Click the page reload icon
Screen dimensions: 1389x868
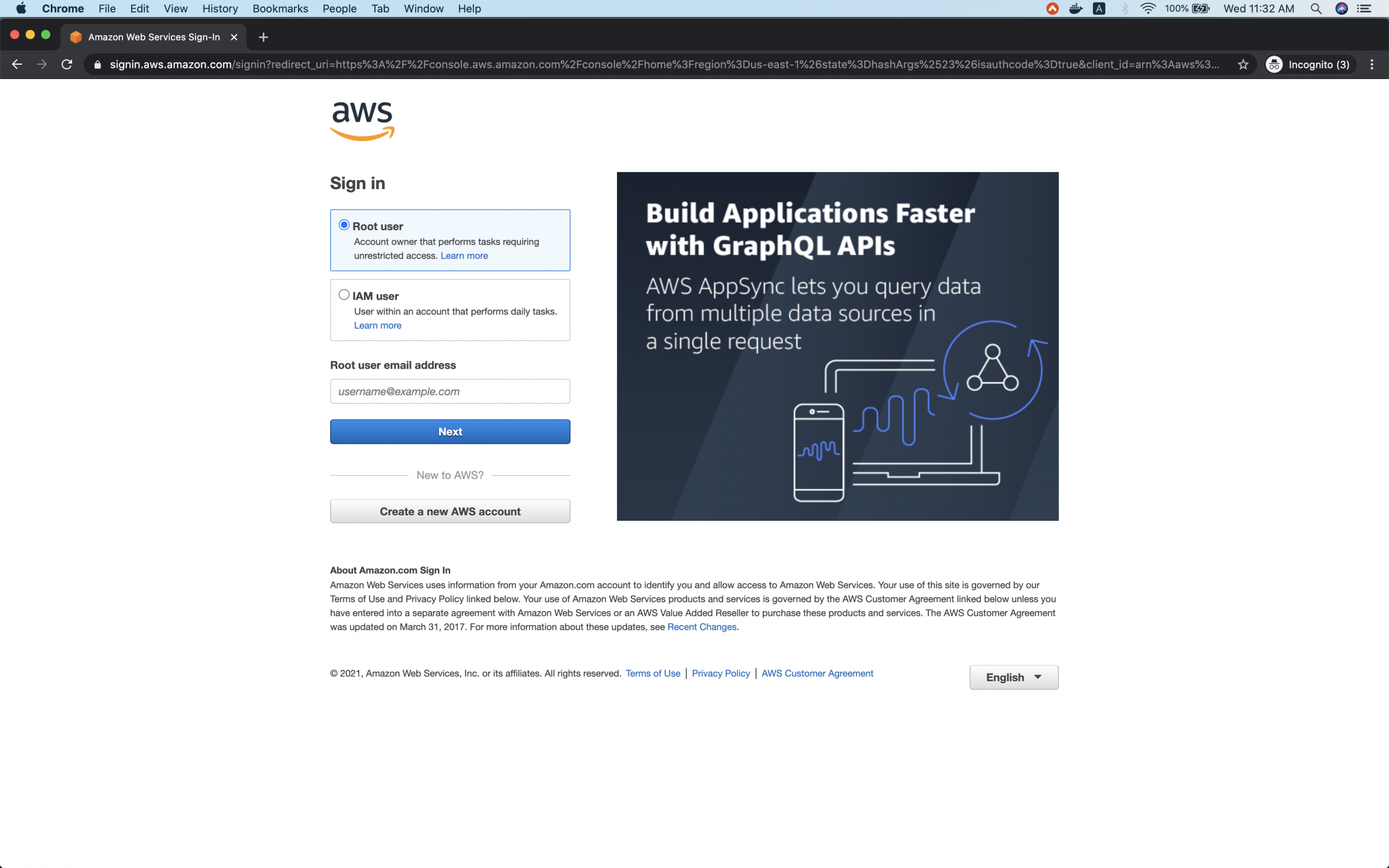coord(67,64)
